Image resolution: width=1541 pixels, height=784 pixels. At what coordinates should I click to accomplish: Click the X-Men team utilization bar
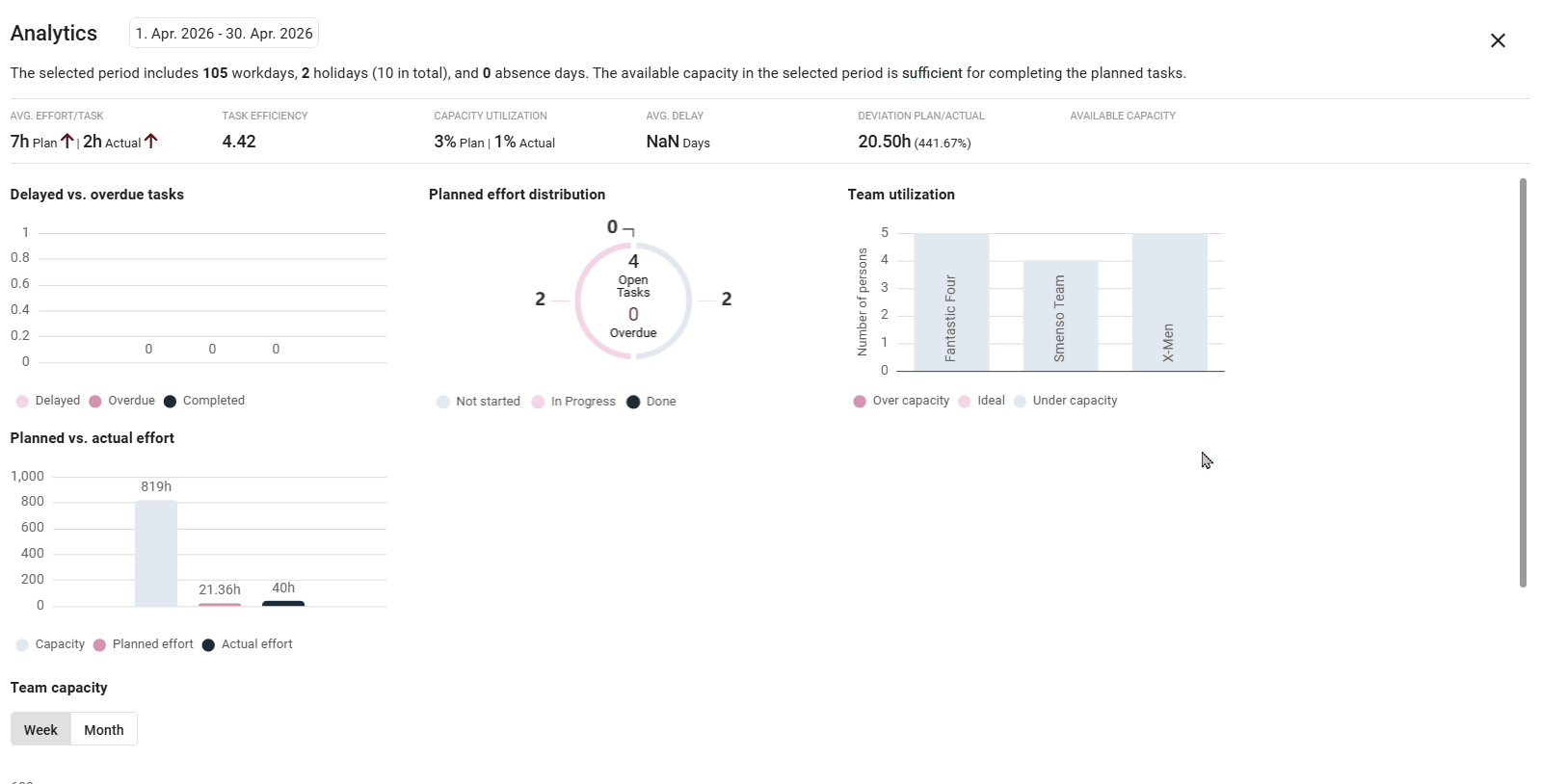pyautogui.click(x=1169, y=302)
